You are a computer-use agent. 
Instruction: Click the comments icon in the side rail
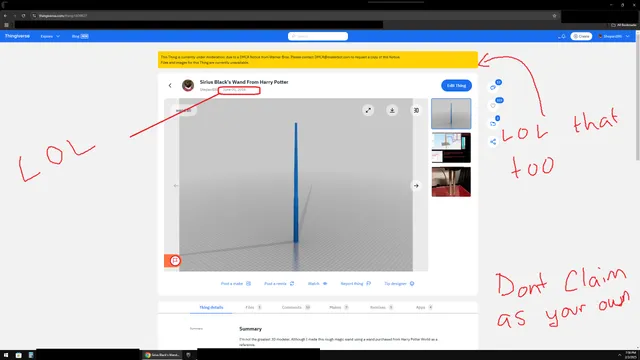point(493,87)
